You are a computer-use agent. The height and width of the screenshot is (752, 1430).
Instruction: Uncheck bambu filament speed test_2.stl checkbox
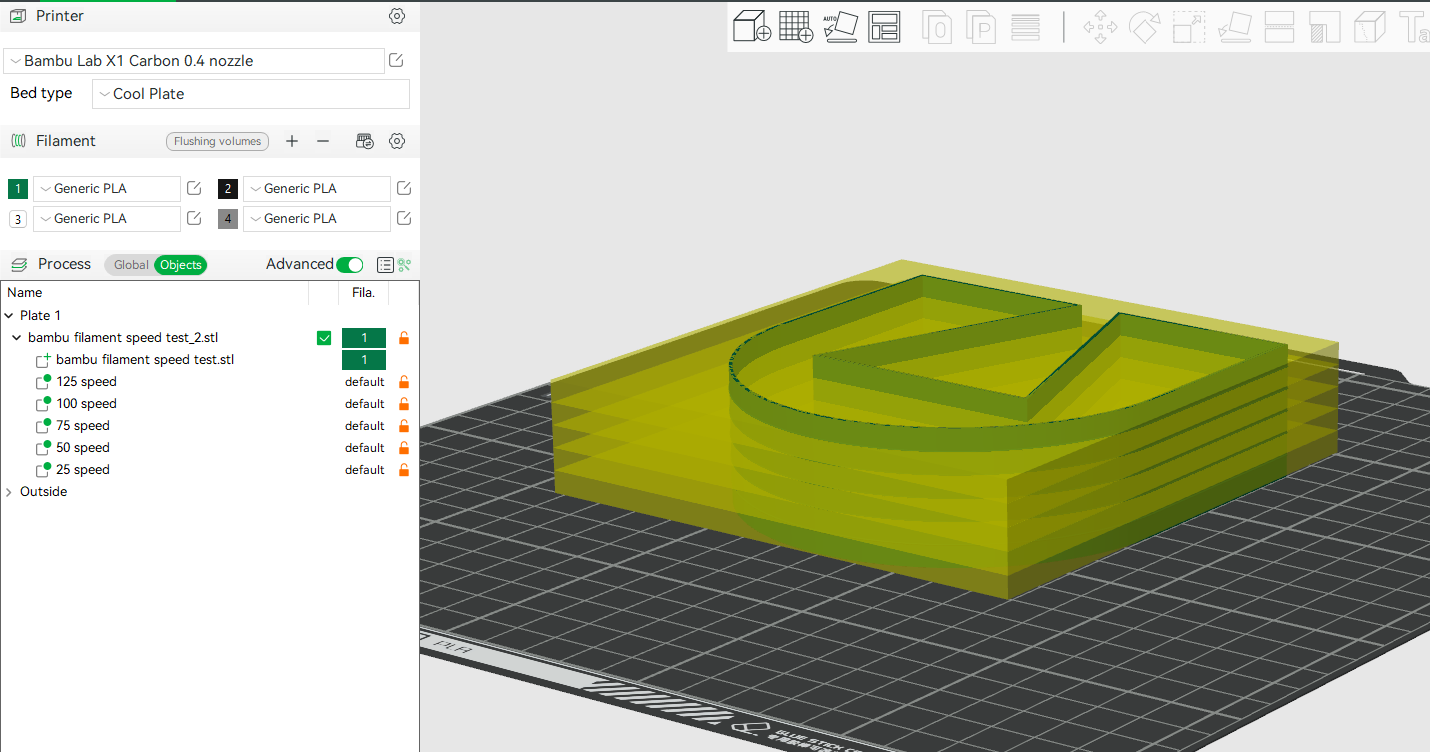pos(324,337)
